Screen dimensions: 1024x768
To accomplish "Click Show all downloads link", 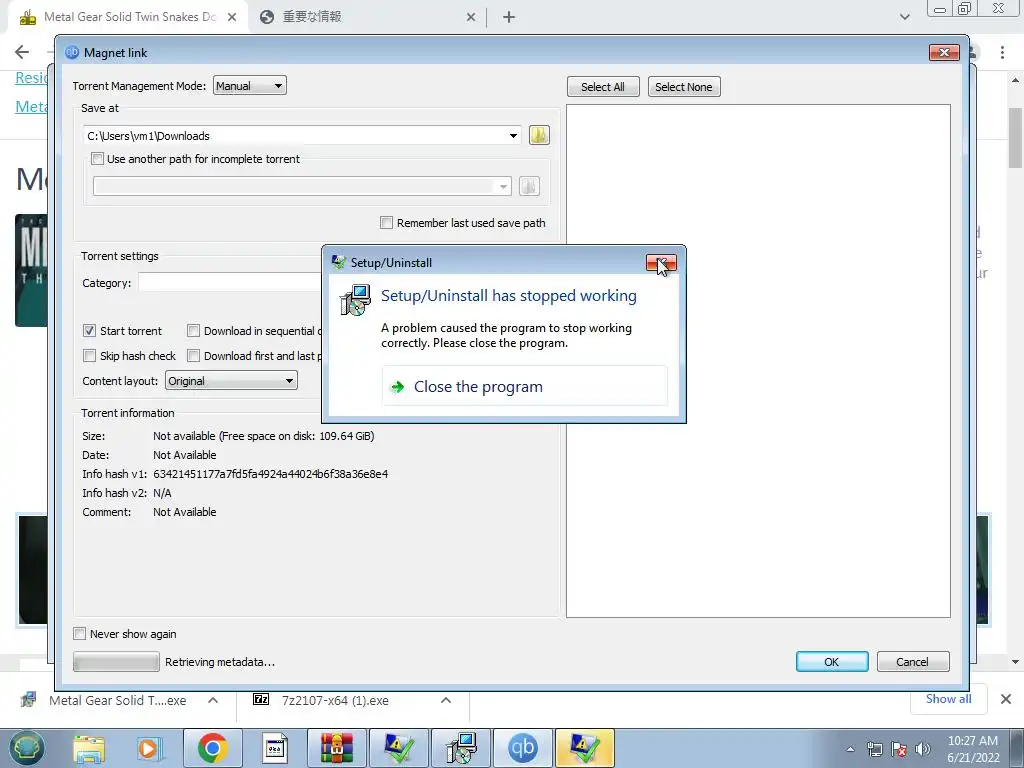I will (948, 699).
